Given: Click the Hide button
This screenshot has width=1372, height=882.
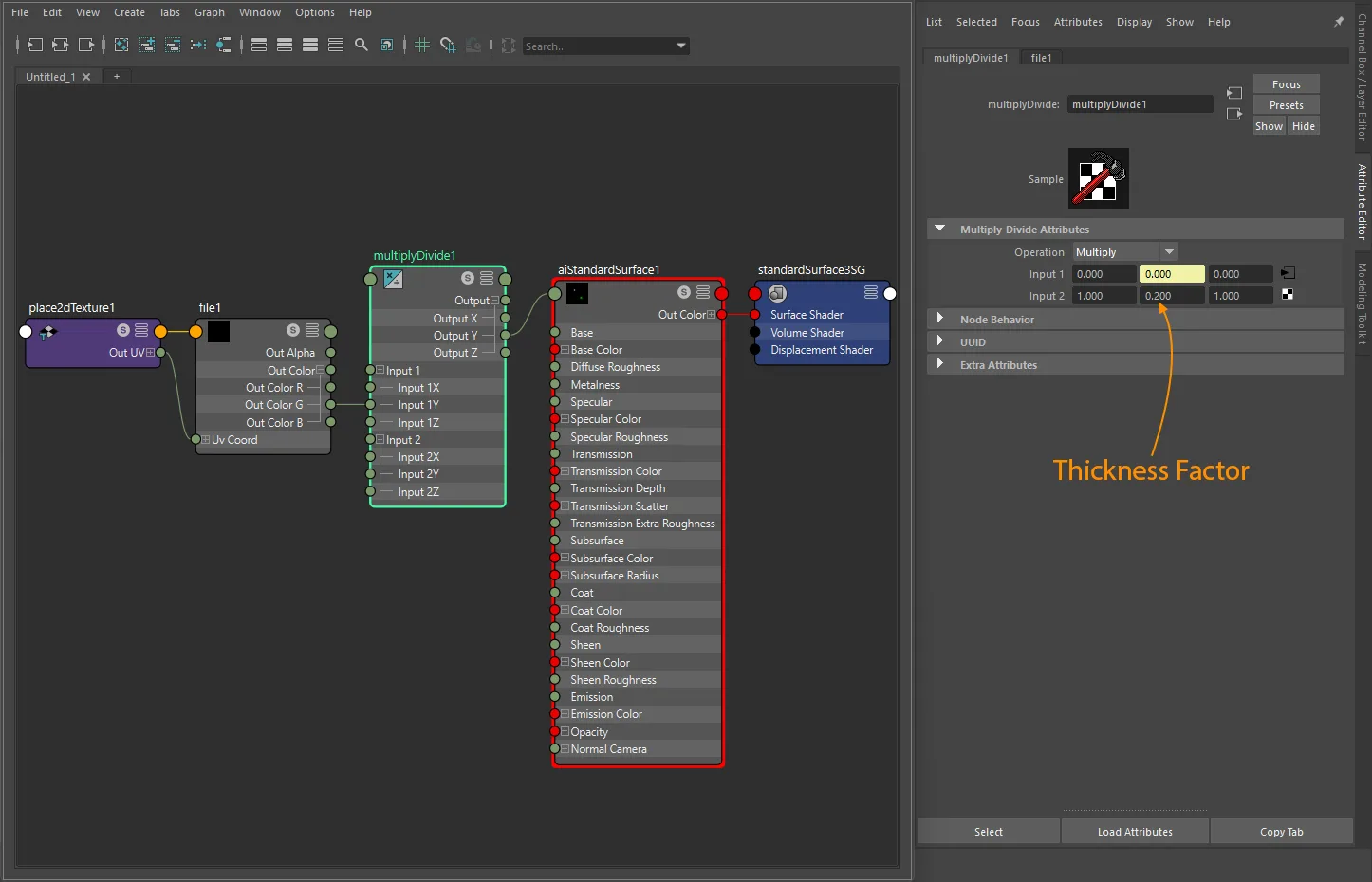Looking at the screenshot, I should click(1304, 126).
